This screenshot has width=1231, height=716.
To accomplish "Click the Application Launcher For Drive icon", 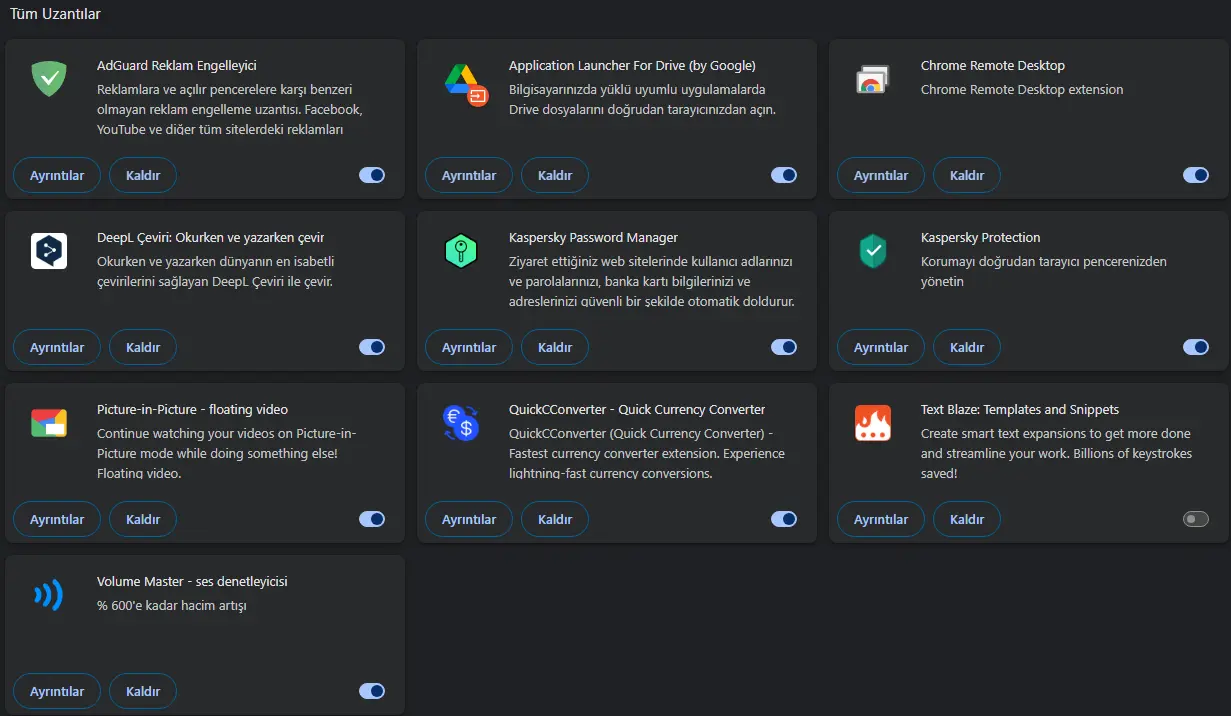I will tap(466, 84).
